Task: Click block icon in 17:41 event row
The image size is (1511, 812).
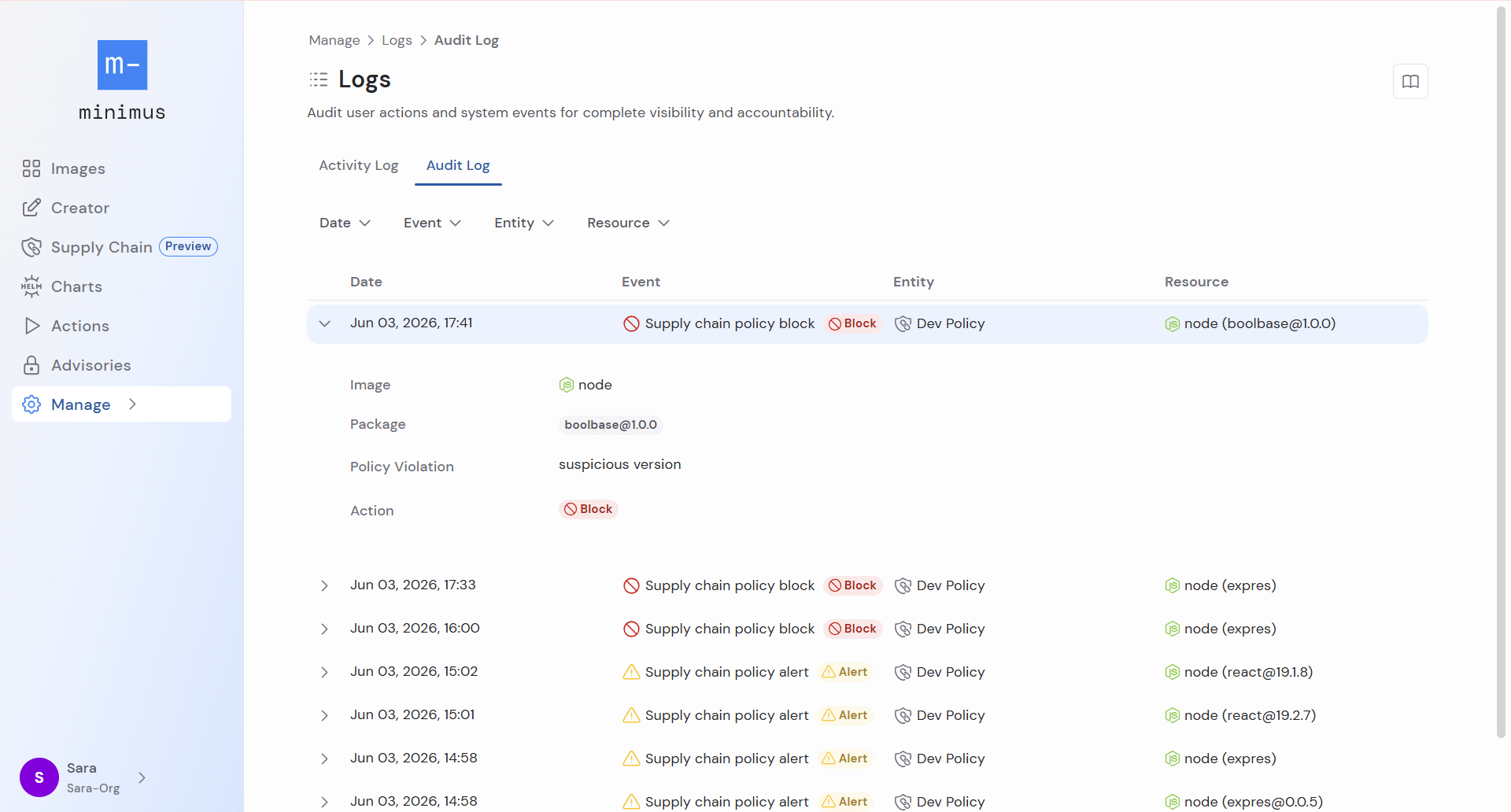Action: (x=631, y=323)
